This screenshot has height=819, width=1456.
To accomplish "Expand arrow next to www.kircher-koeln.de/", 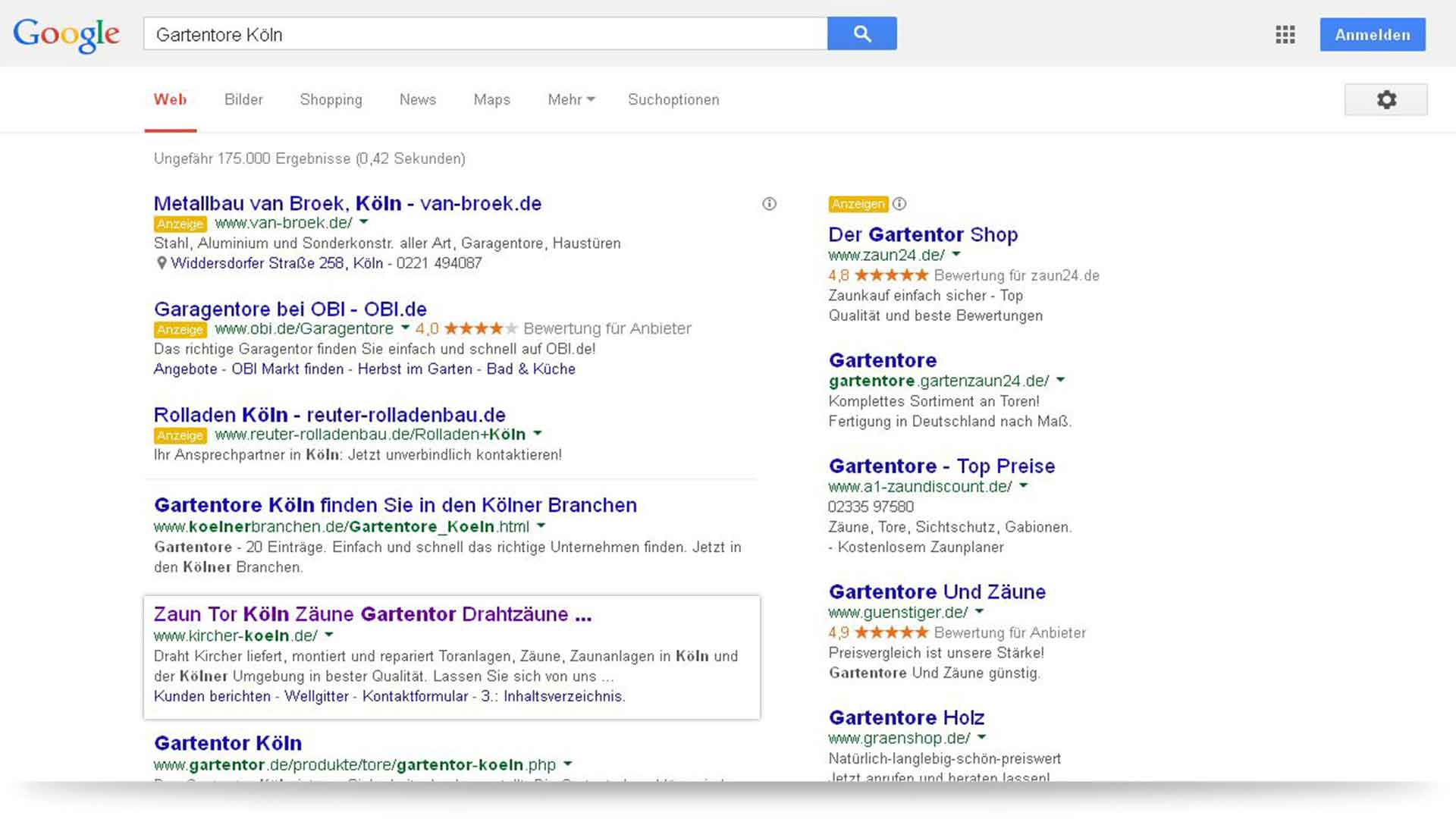I will [x=328, y=635].
